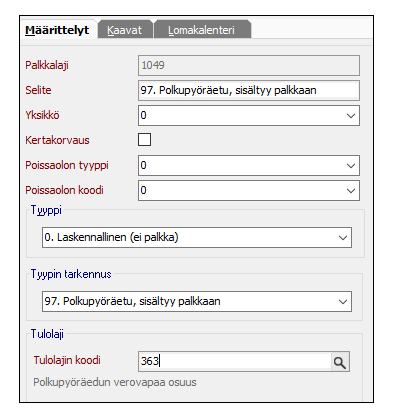Viewport: 396px width, 419px height.
Task: Click the Tulolaji group title
Action: tap(47, 334)
